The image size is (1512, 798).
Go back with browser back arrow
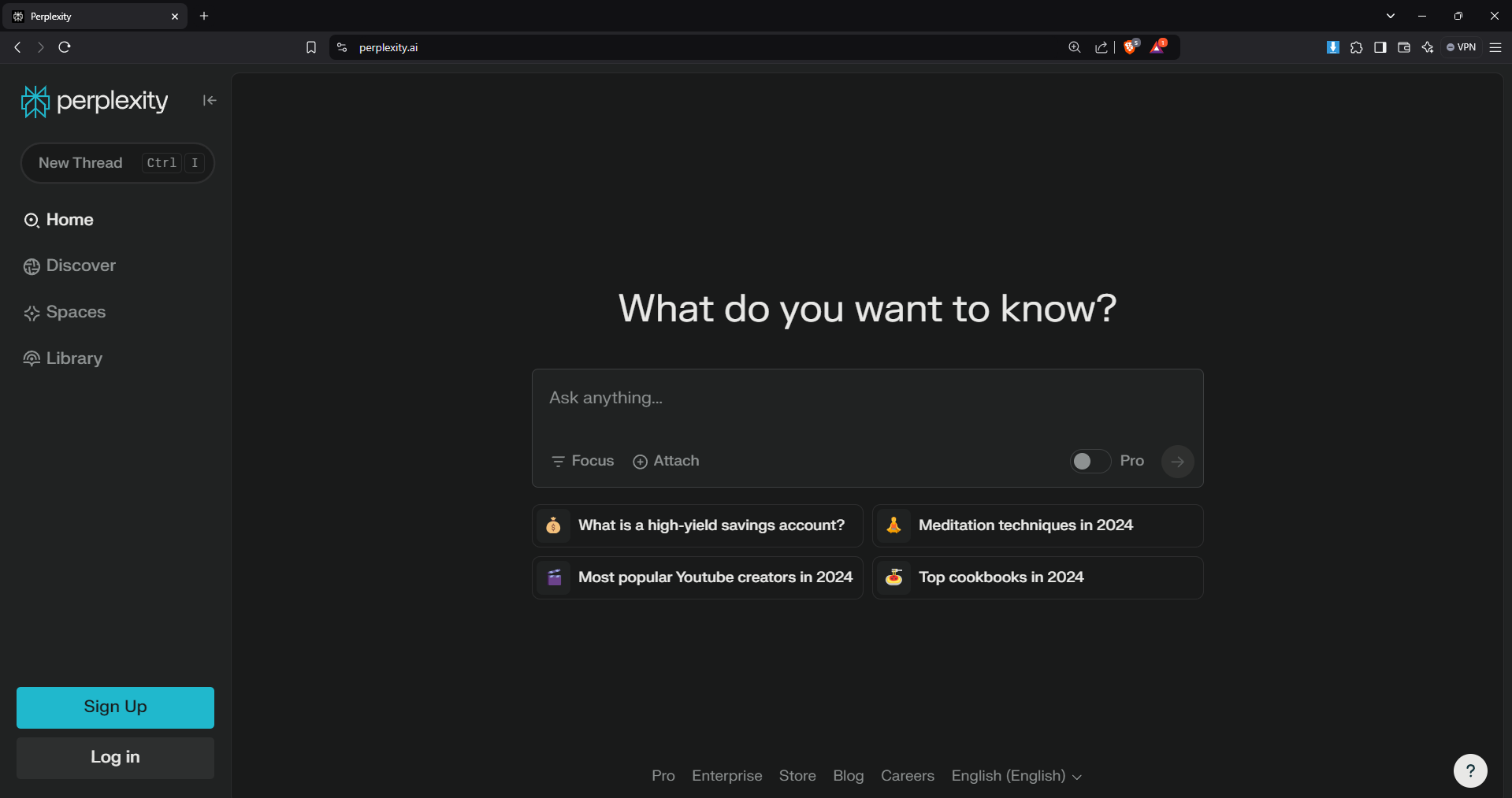click(x=17, y=47)
